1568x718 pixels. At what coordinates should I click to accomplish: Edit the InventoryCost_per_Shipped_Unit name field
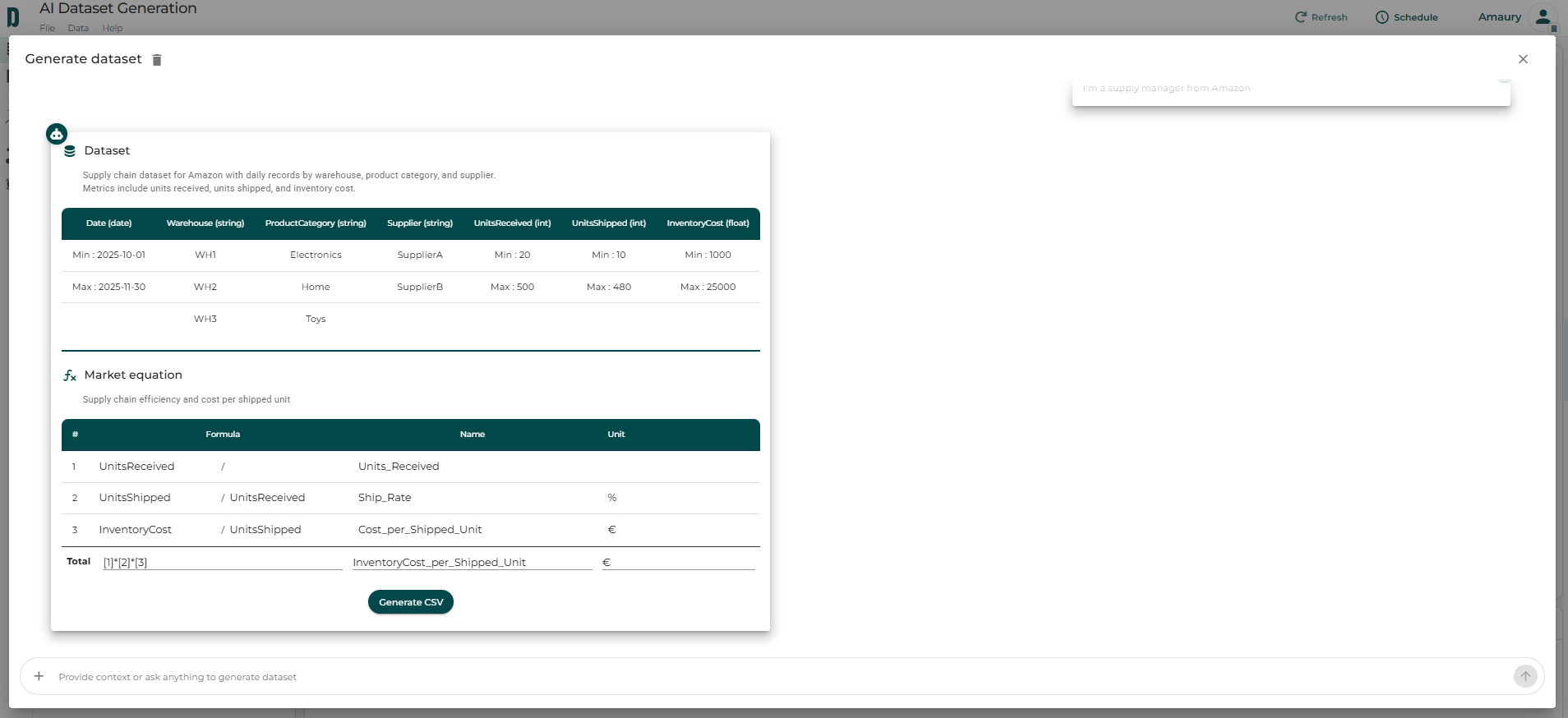point(472,563)
